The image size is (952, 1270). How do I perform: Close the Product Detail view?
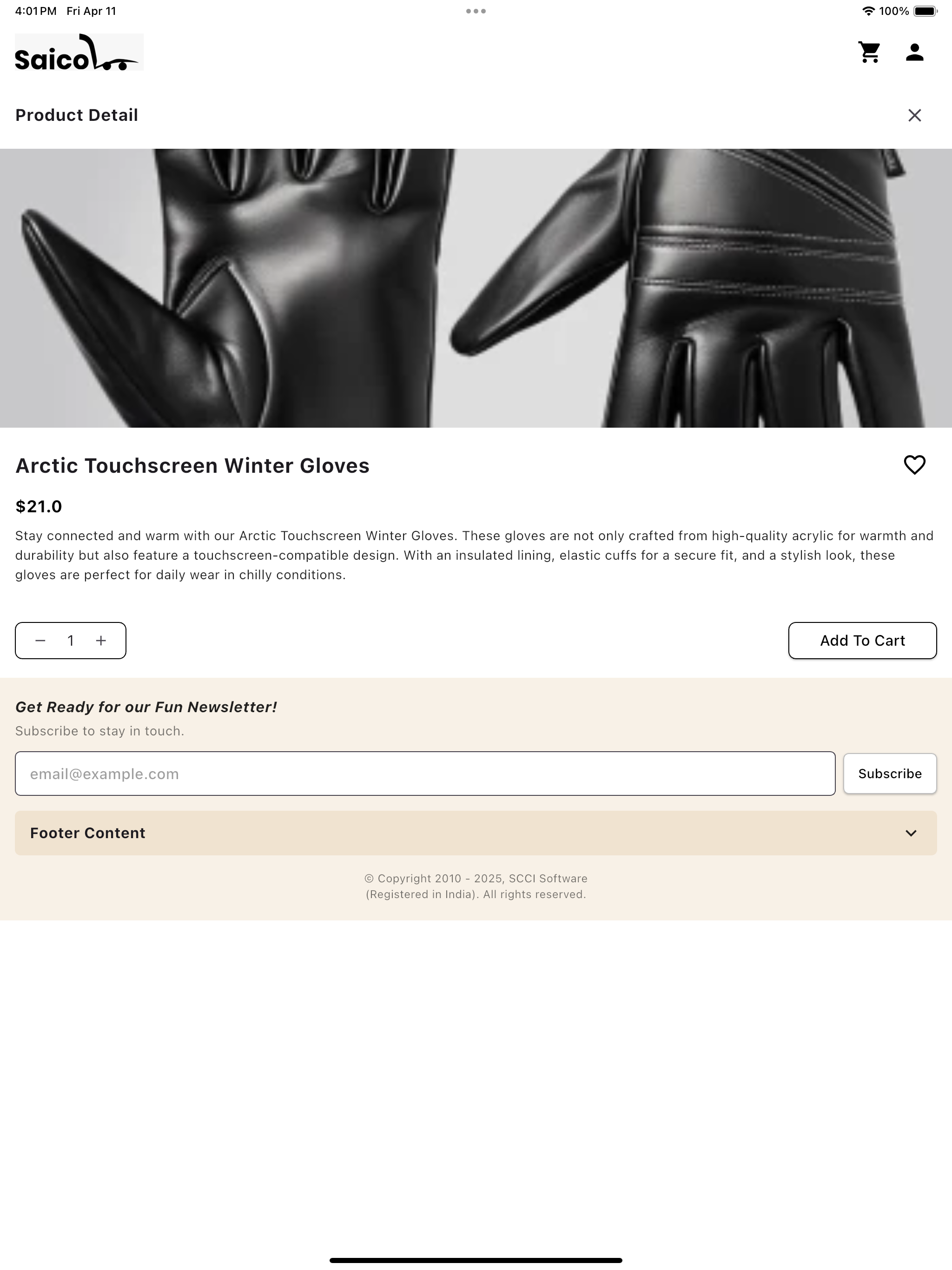click(x=914, y=115)
